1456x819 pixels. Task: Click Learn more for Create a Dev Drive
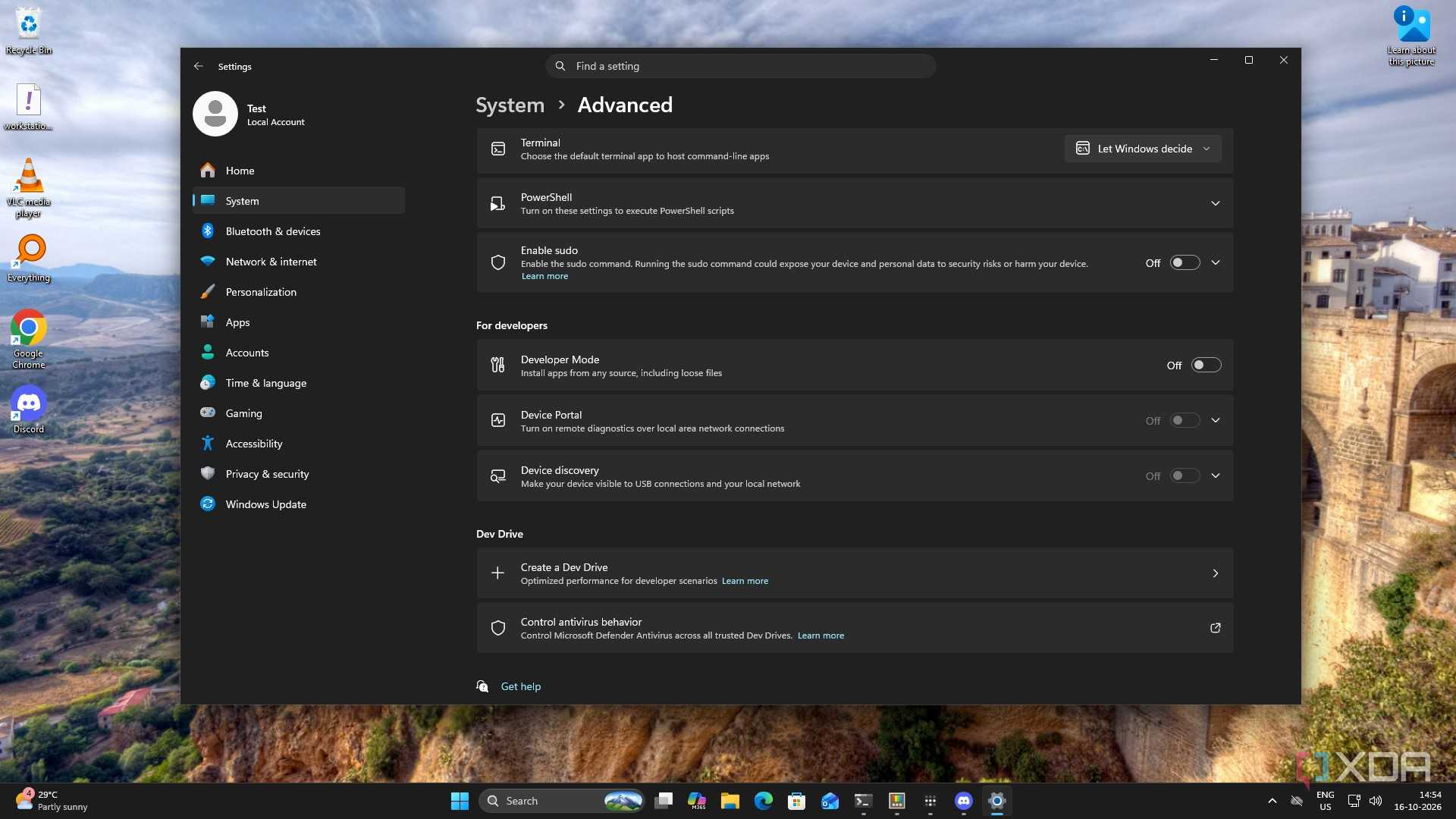tap(745, 581)
